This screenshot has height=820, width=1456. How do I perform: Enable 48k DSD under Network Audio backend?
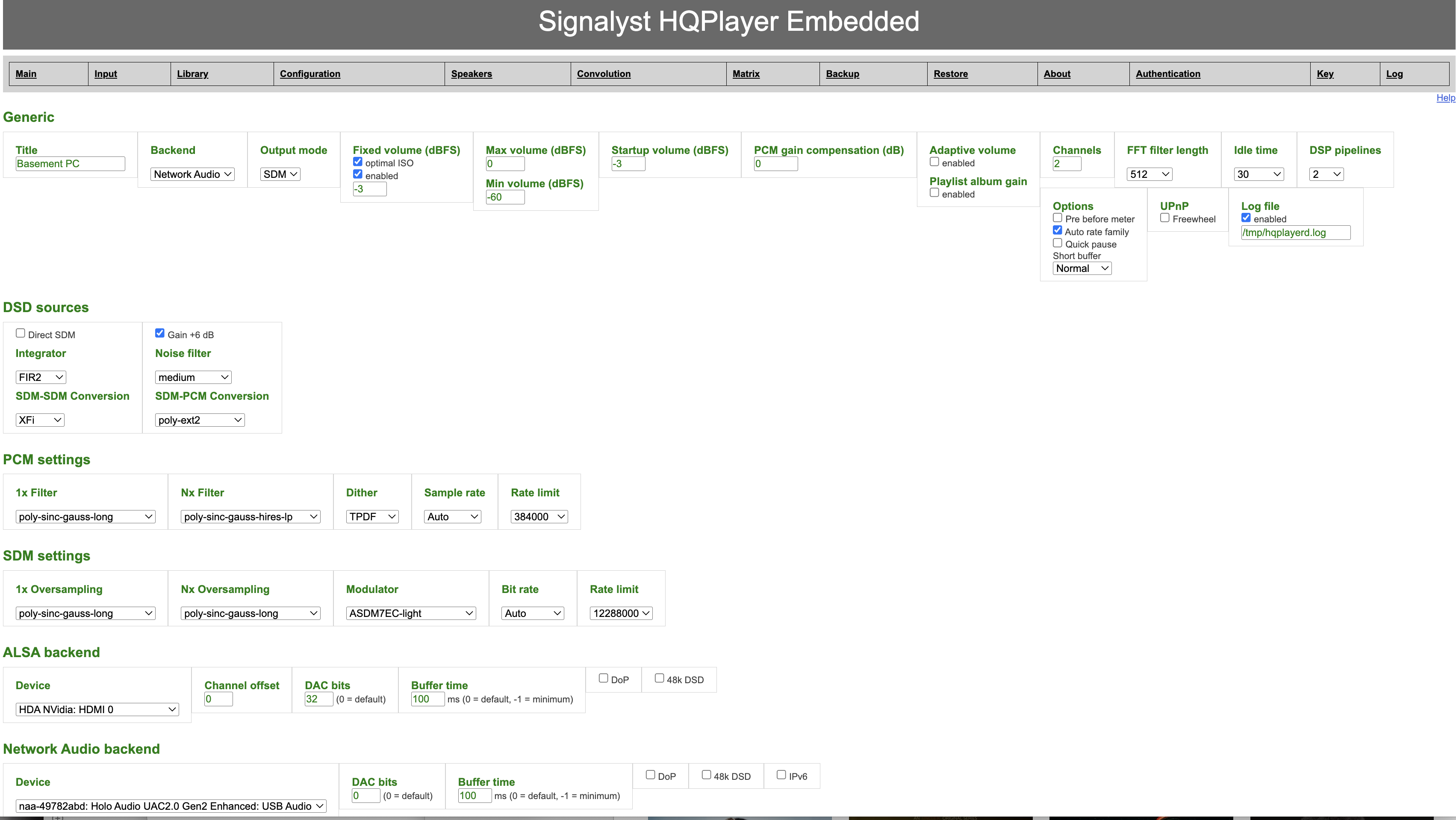(706, 775)
